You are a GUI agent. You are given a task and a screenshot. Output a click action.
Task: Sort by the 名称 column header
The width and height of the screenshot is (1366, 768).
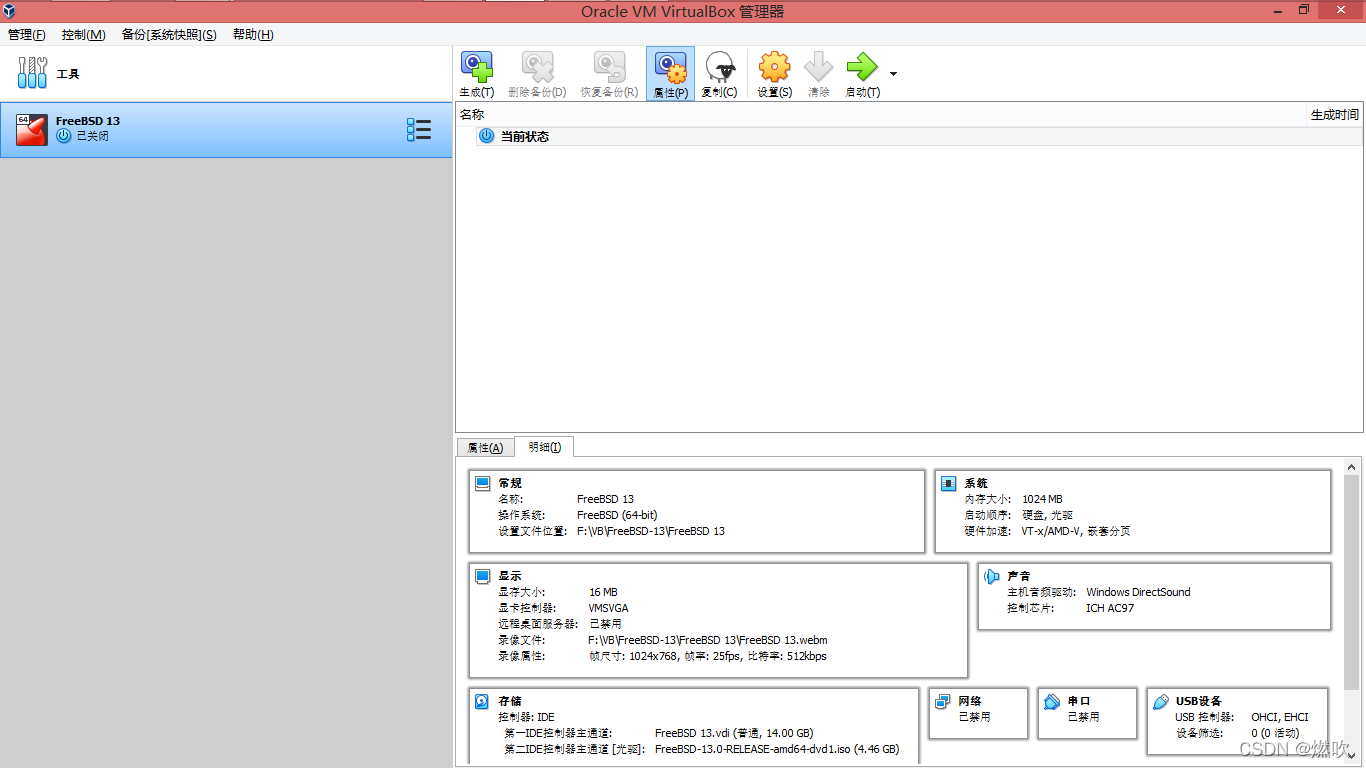pos(472,115)
